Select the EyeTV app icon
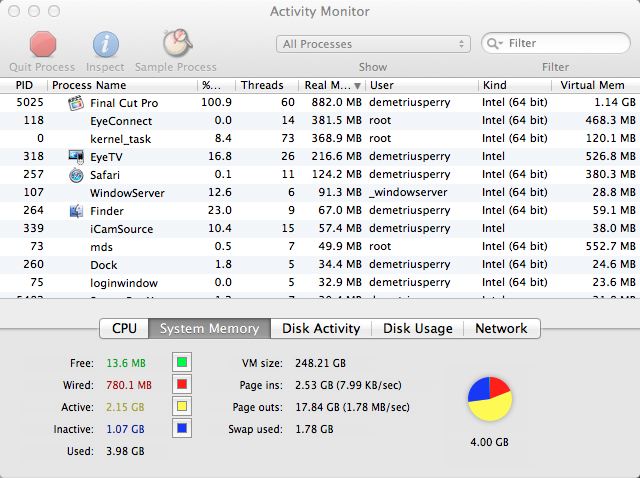This screenshot has width=640, height=478. click(76, 157)
